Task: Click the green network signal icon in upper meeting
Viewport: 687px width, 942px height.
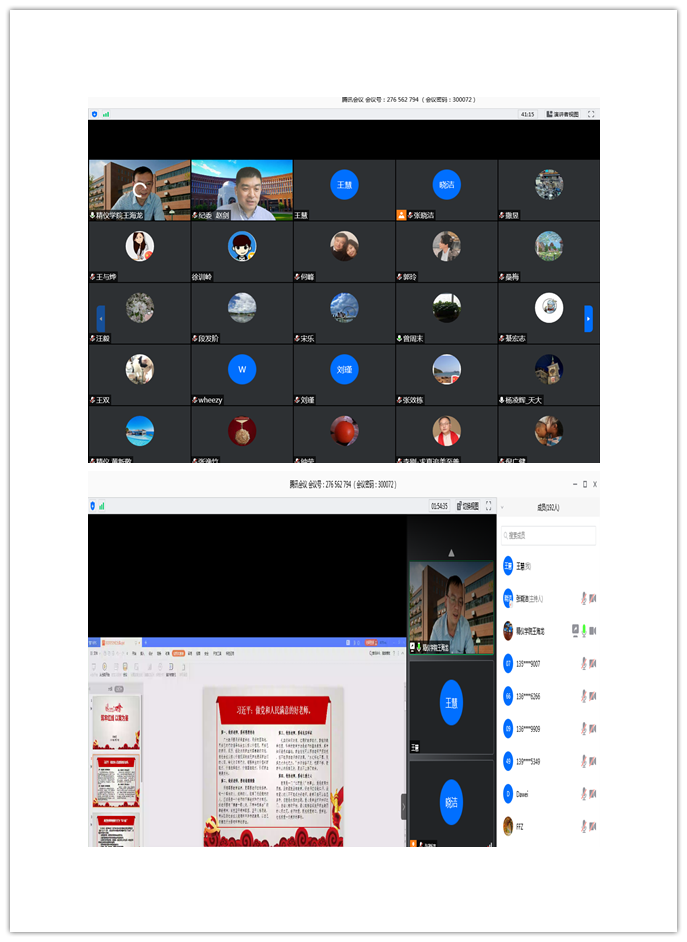Action: (x=106, y=114)
